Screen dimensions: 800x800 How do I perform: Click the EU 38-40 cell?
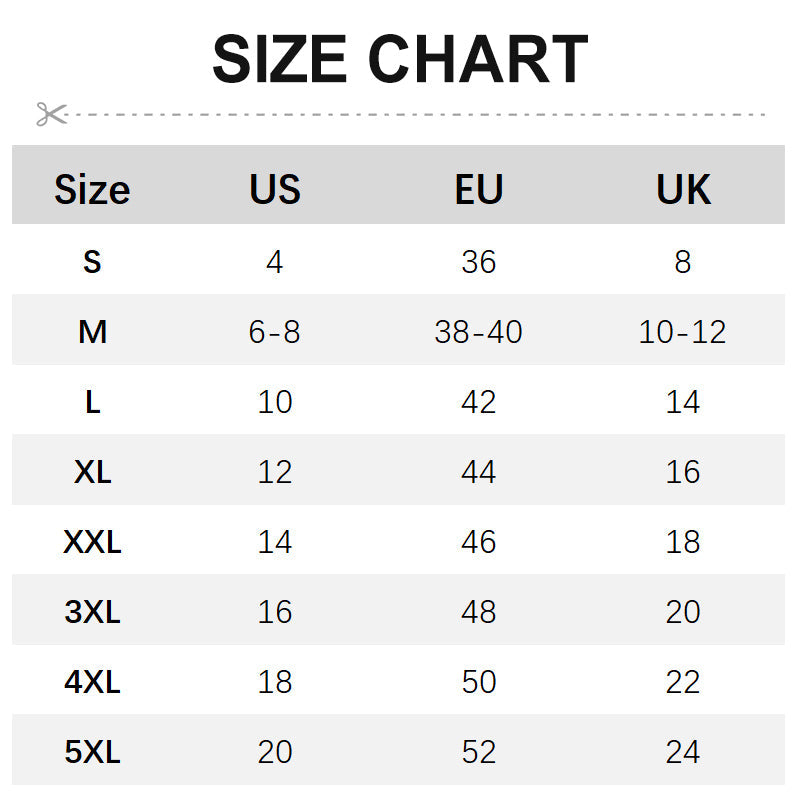tap(479, 332)
